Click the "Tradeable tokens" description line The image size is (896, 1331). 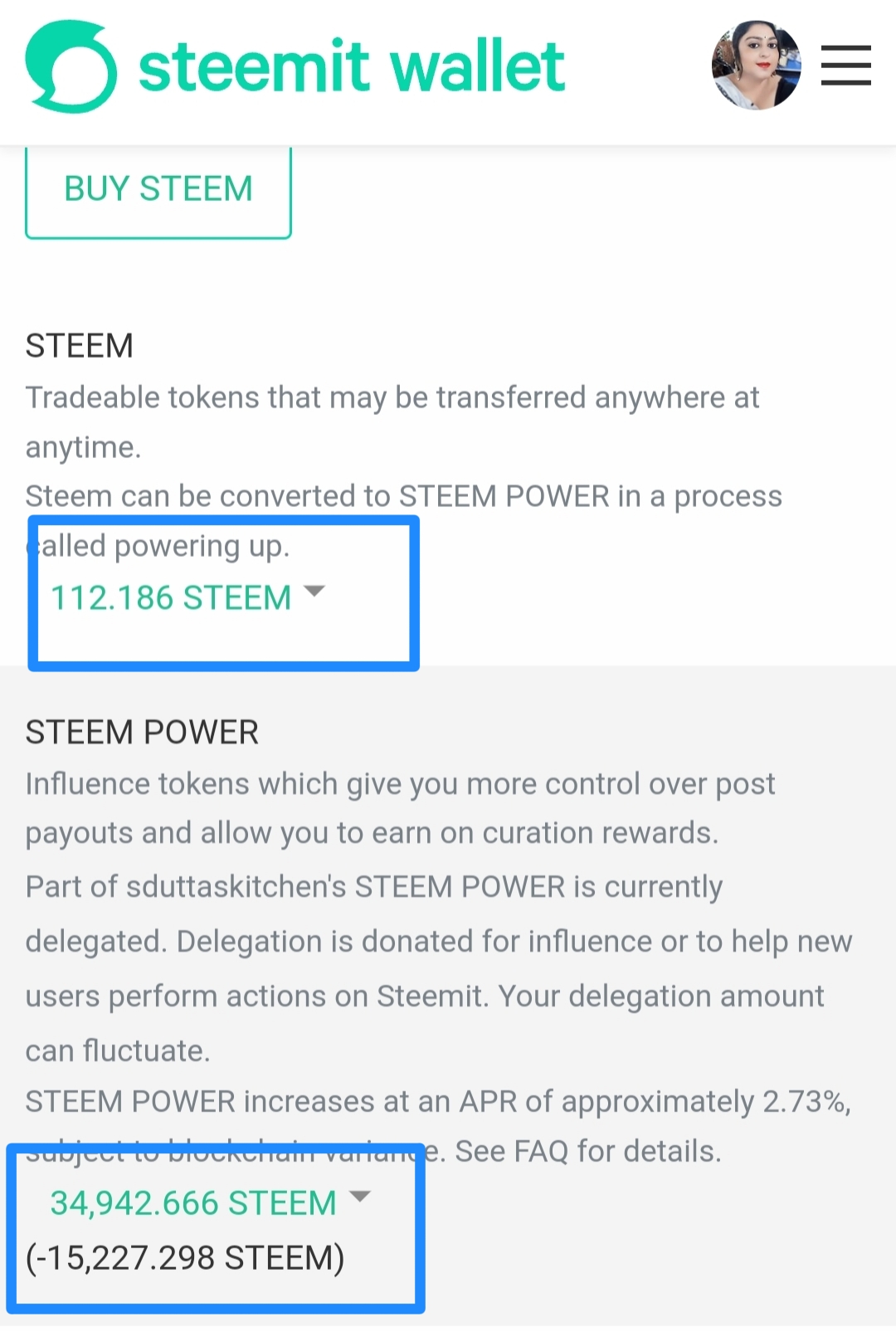pyautogui.click(x=392, y=398)
